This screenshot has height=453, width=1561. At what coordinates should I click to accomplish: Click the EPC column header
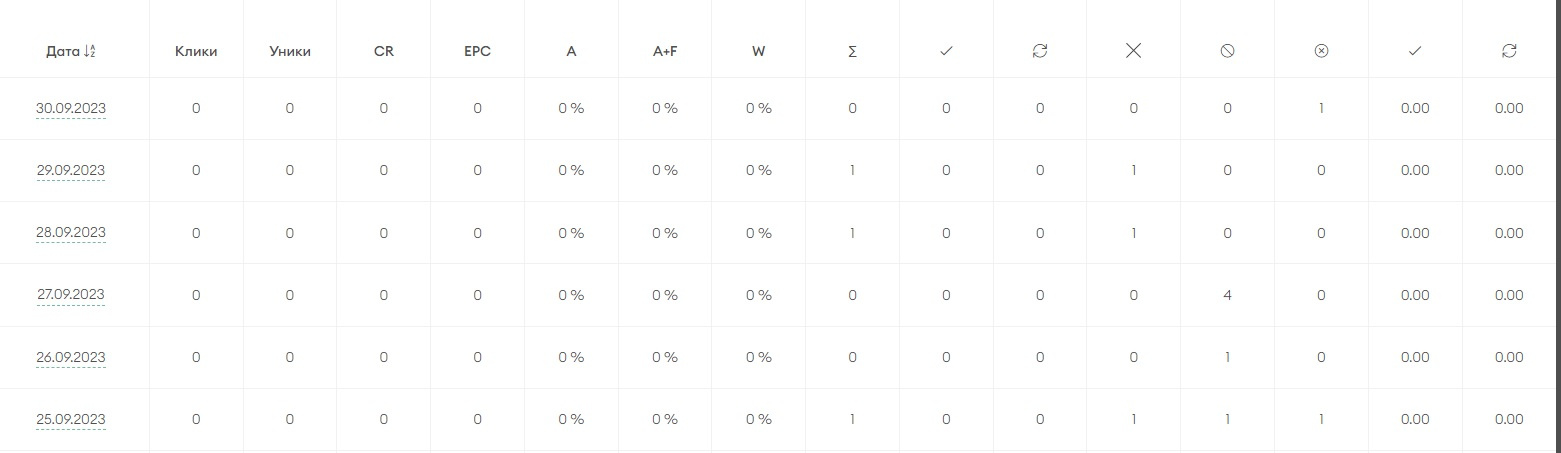click(478, 51)
